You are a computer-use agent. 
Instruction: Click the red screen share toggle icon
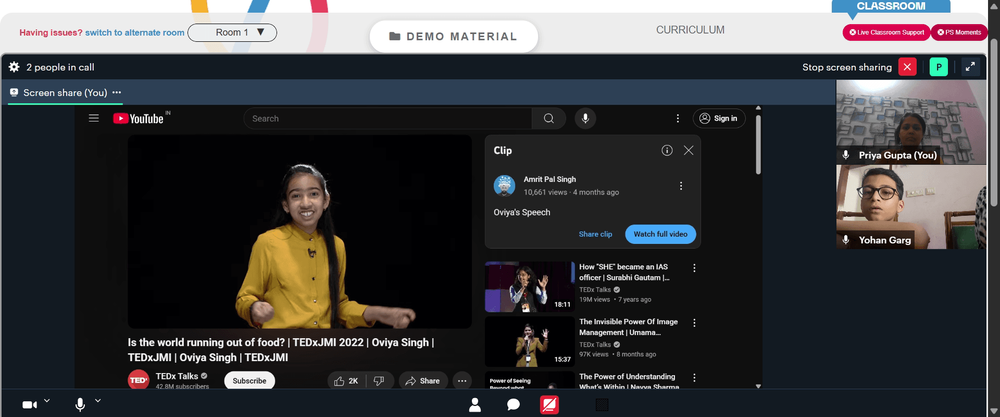550,405
